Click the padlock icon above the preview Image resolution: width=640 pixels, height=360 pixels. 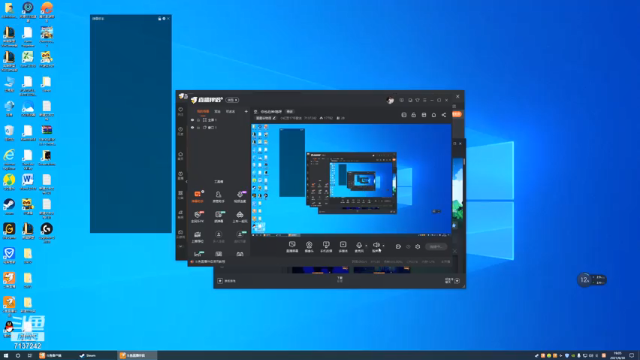click(413, 115)
